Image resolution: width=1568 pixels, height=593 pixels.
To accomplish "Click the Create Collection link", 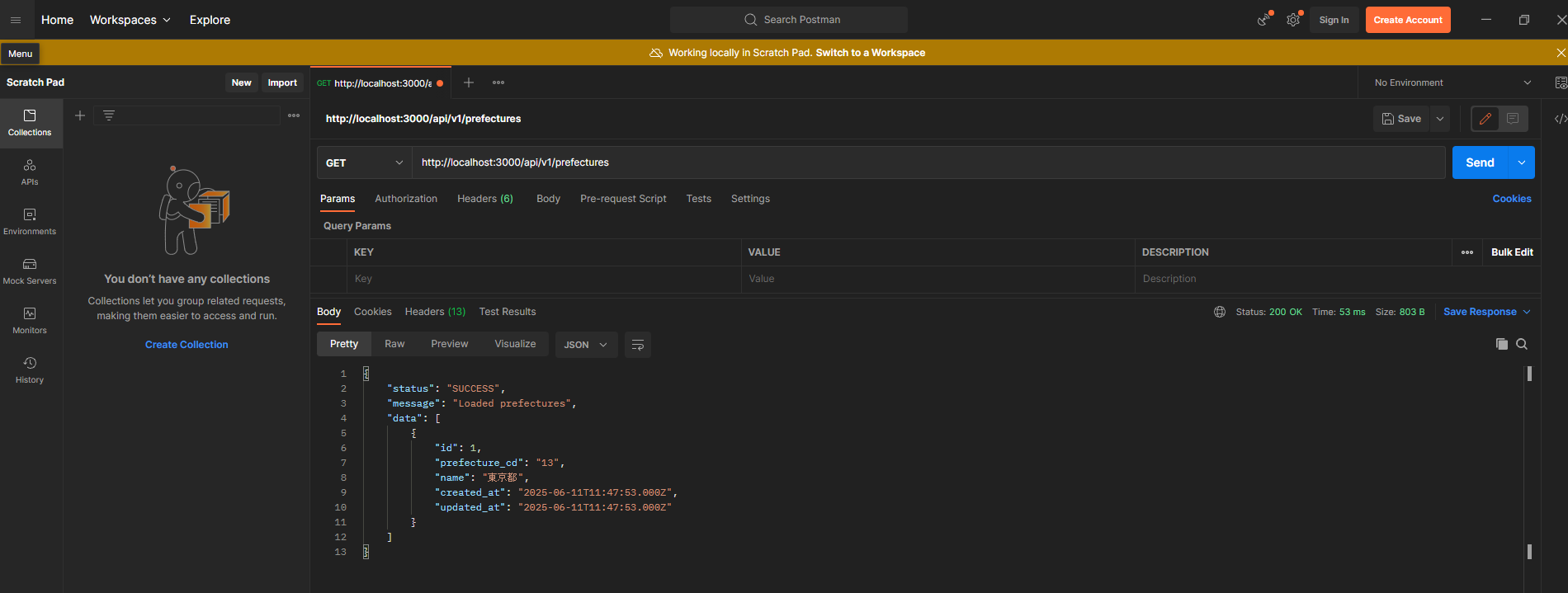I will coord(187,345).
